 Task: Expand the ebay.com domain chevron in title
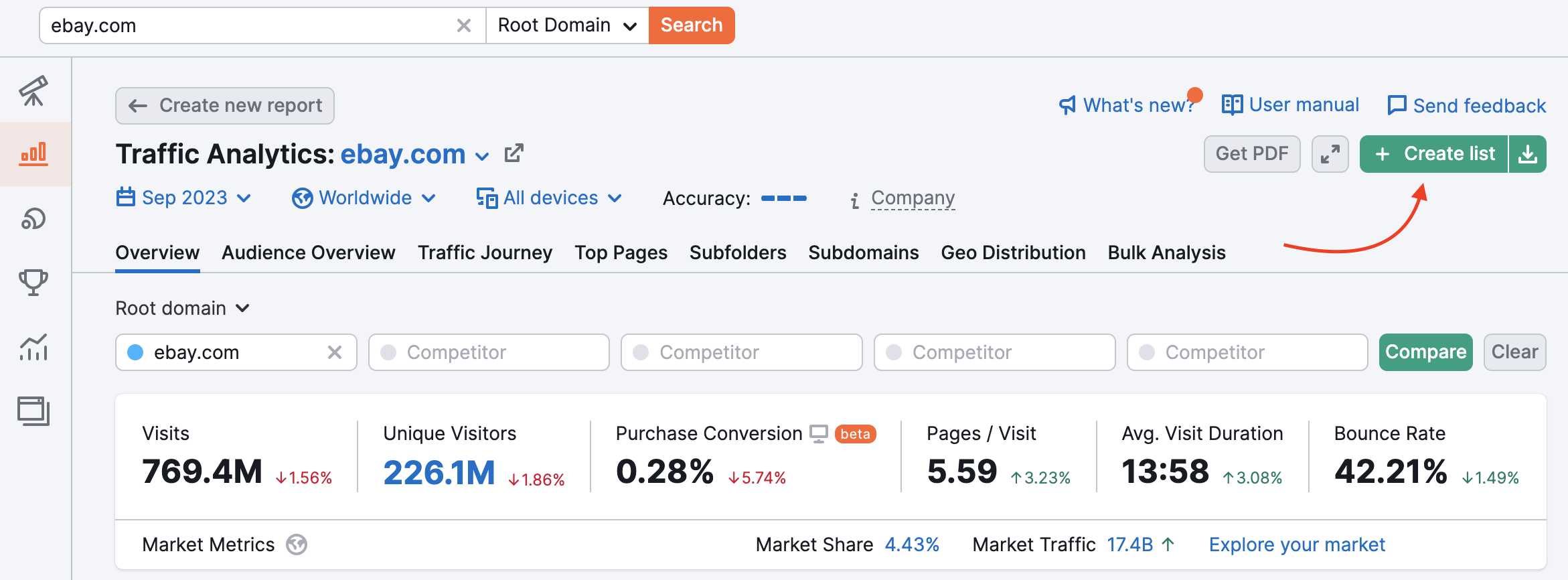482,157
